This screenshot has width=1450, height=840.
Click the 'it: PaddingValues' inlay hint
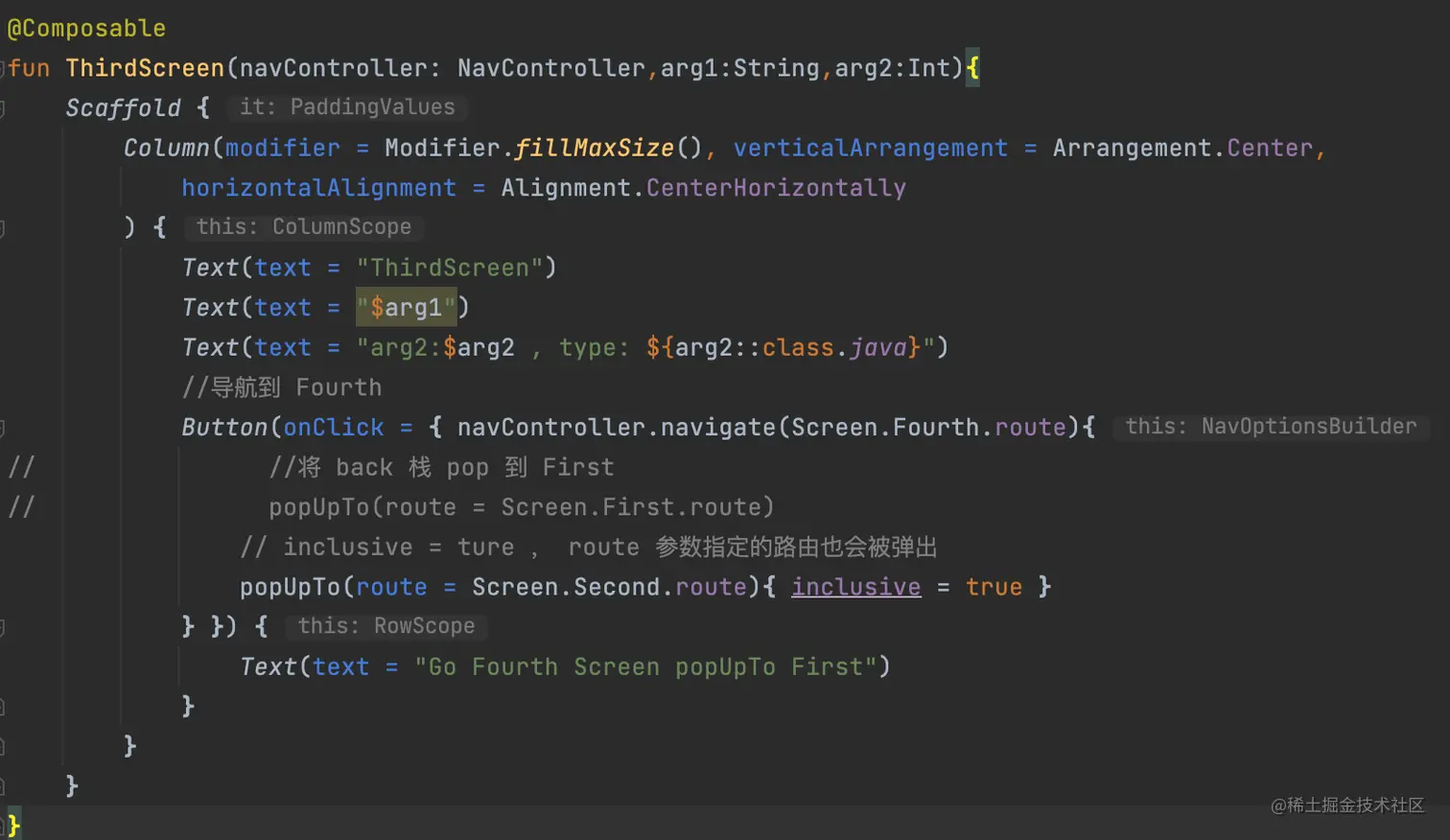click(x=347, y=107)
